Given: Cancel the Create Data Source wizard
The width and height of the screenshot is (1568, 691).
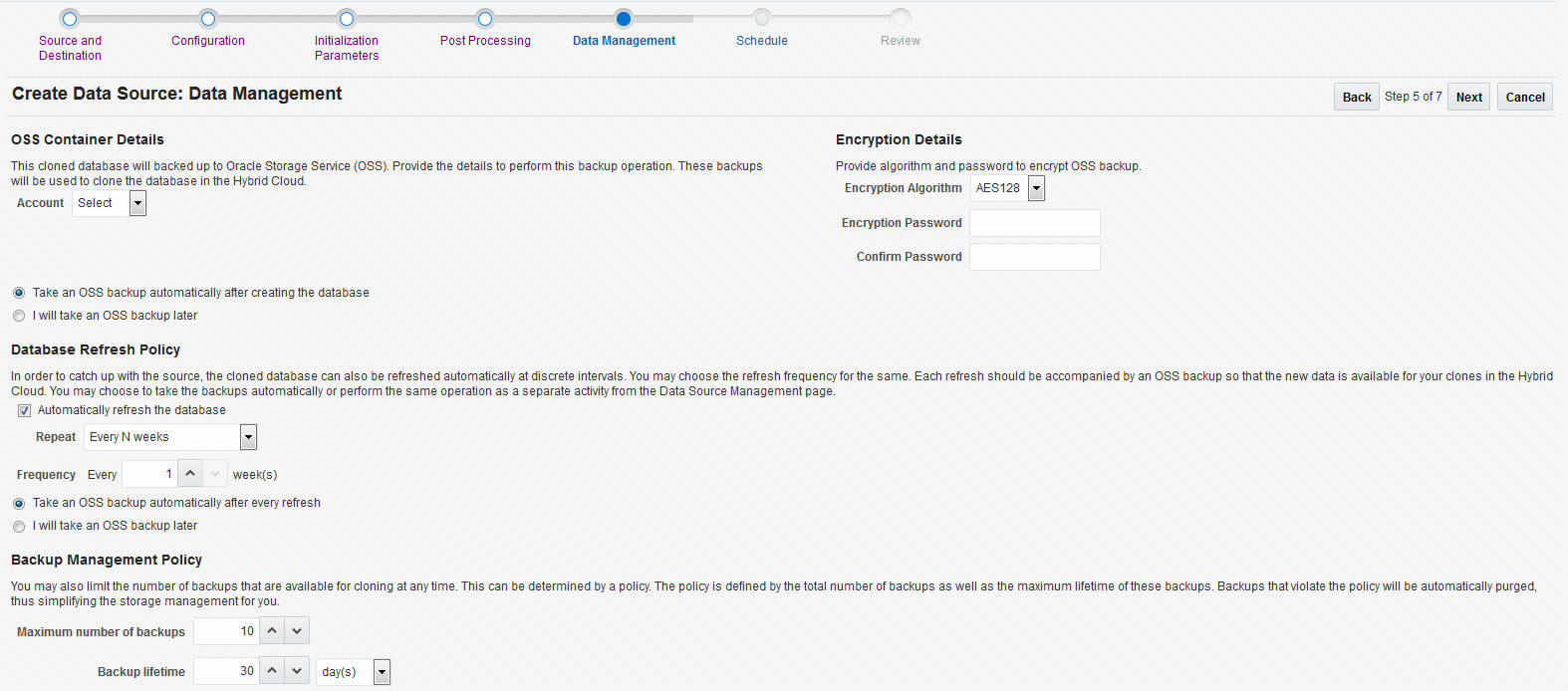Looking at the screenshot, I should pos(1525,97).
